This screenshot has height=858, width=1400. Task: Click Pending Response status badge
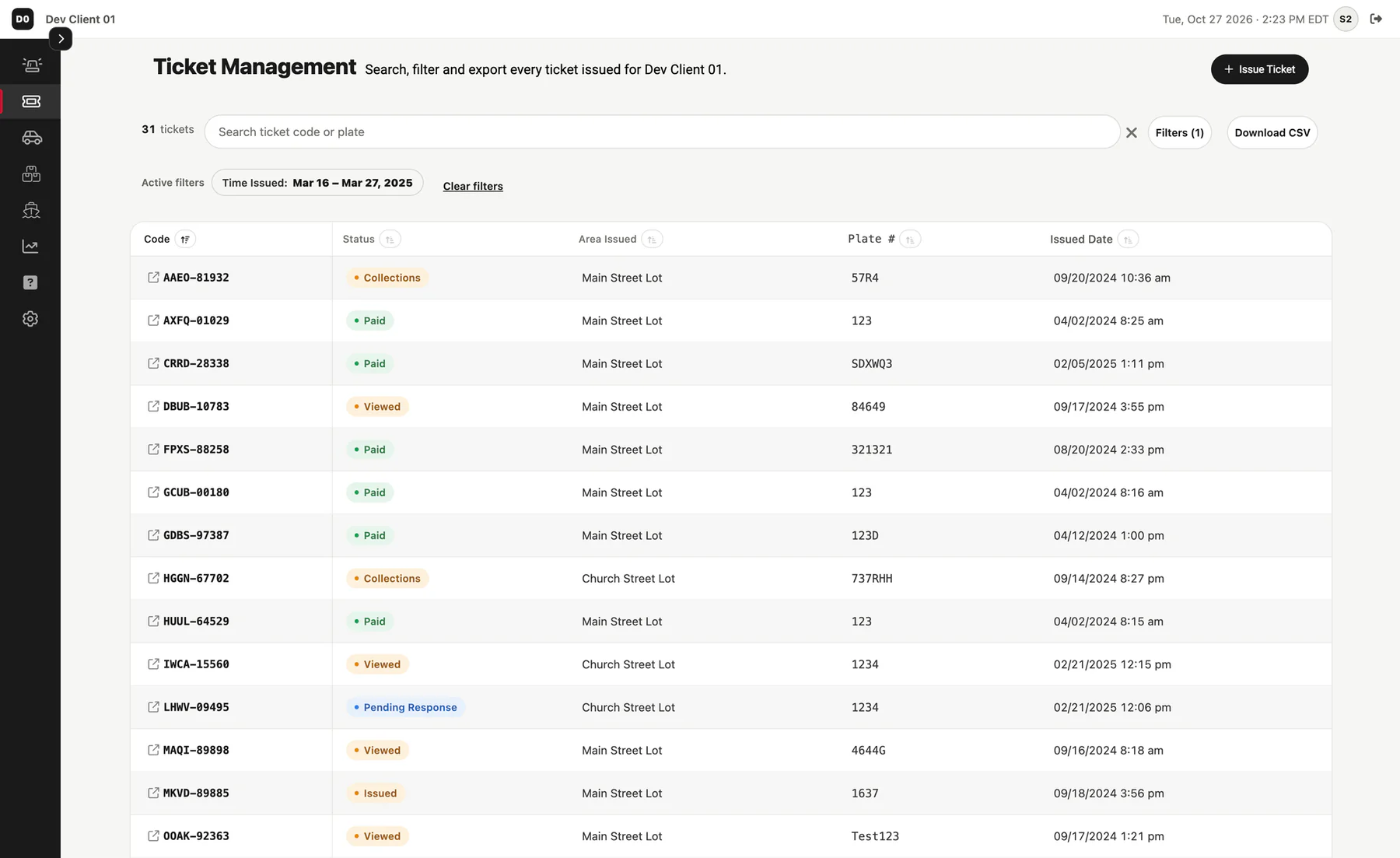pos(405,707)
